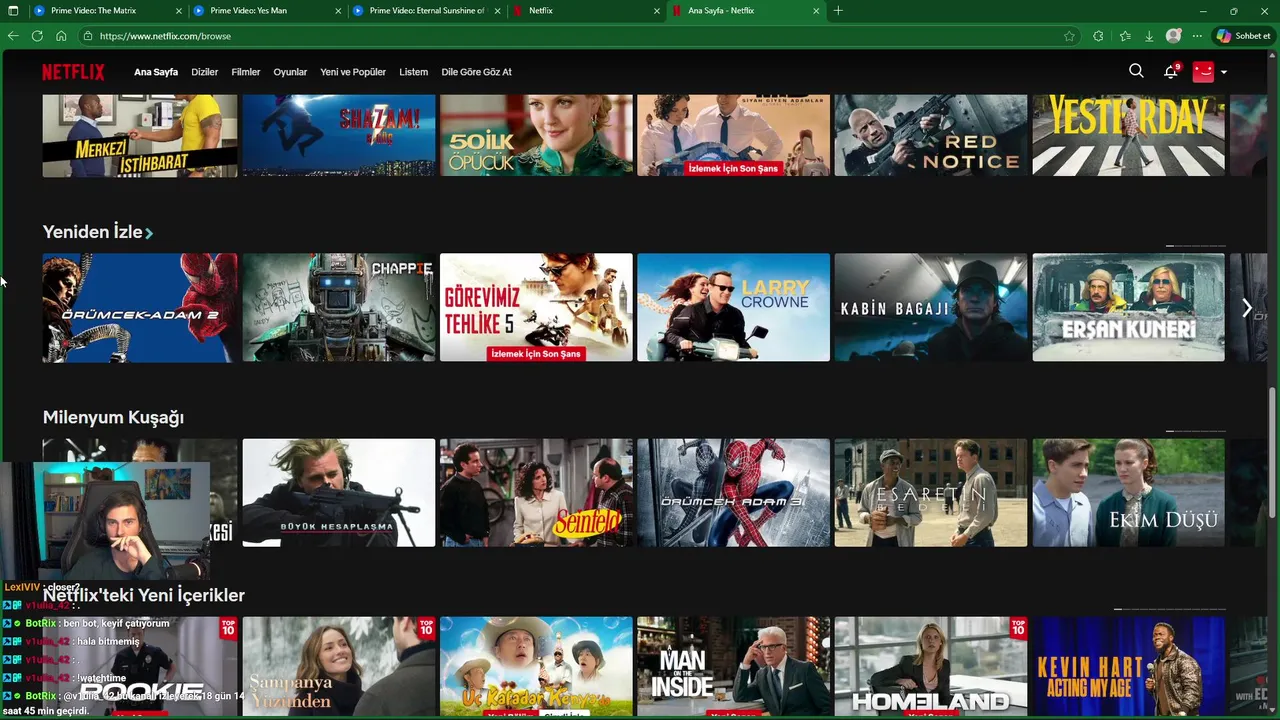Open Filmler in Netflix menu
Viewport: 1280px width, 720px height.
(245, 72)
